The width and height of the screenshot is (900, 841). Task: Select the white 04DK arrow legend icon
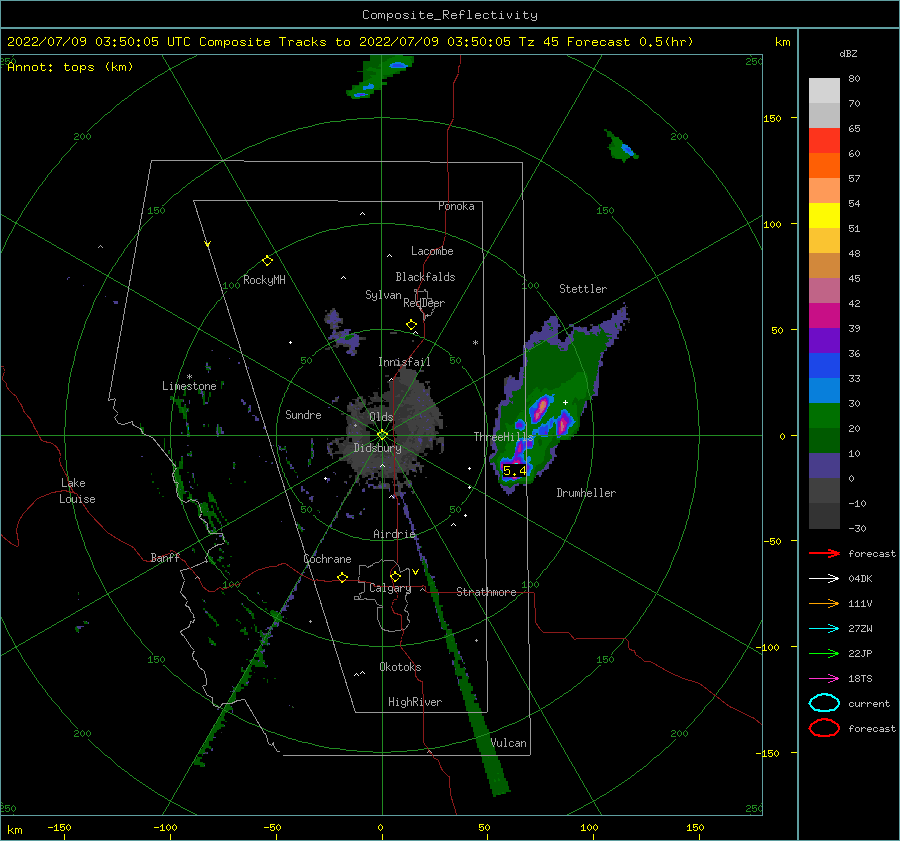click(824, 579)
